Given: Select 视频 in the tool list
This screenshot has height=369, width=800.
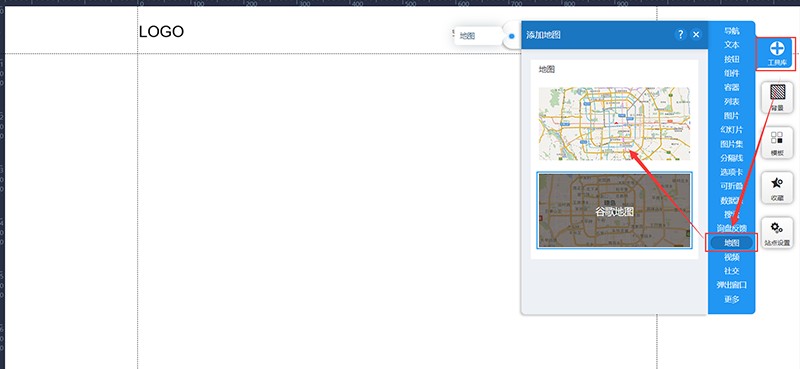Looking at the screenshot, I should click(x=732, y=257).
